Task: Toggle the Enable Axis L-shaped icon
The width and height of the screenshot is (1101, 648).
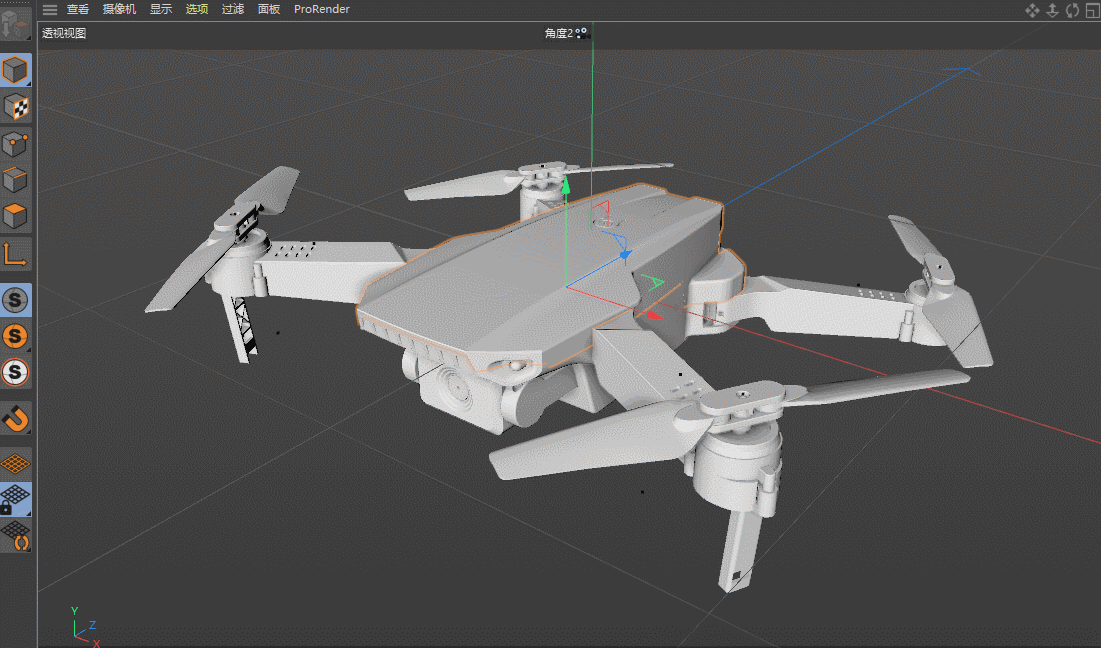Action: 15,254
